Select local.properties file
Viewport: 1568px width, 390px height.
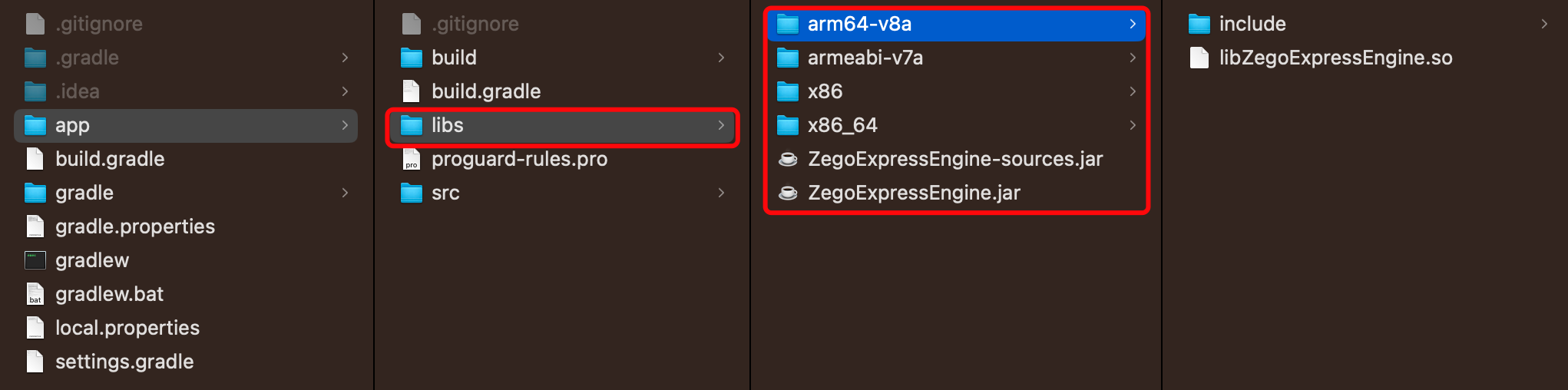point(127,328)
